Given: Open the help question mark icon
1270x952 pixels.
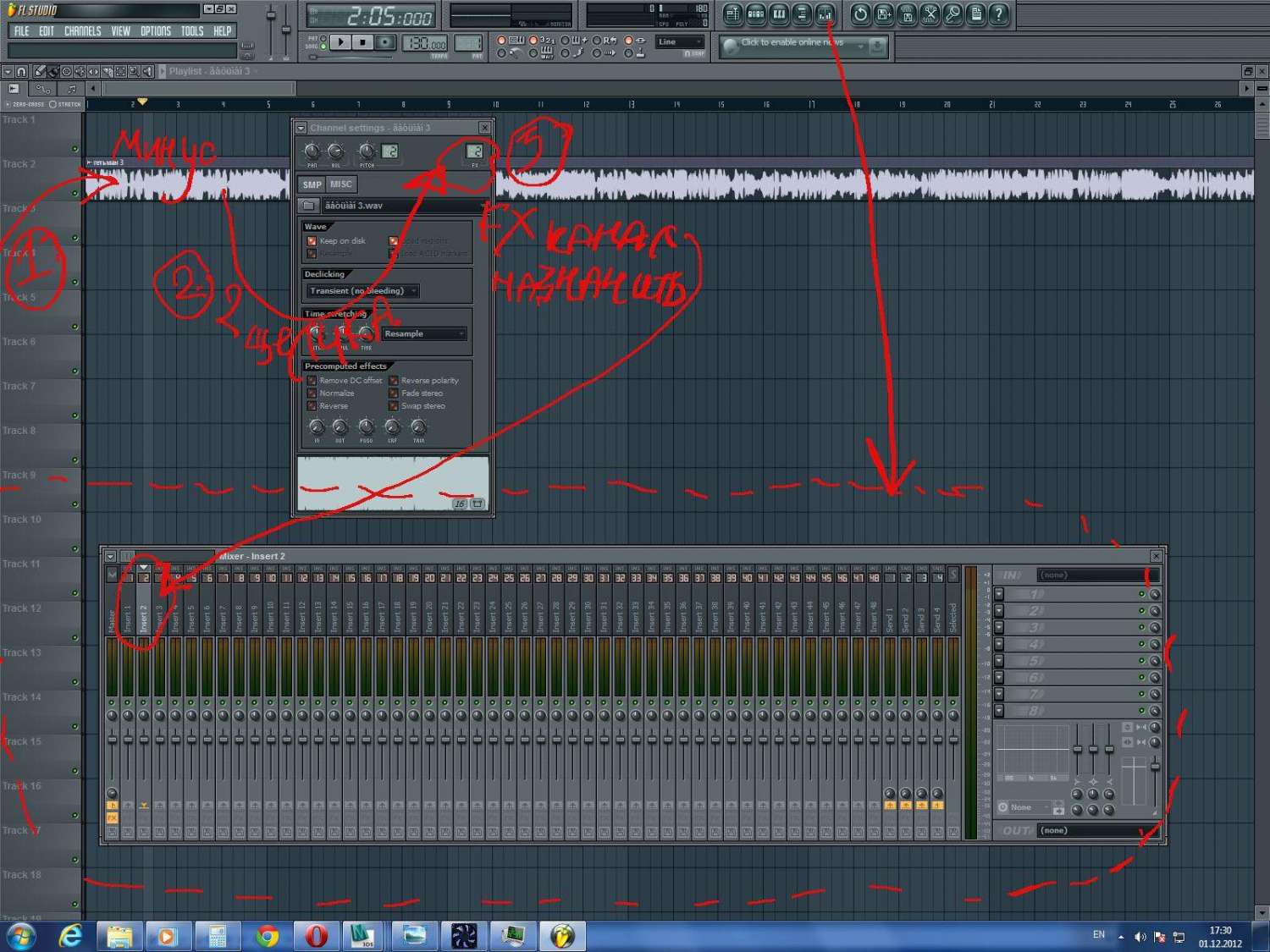Looking at the screenshot, I should [x=998, y=14].
